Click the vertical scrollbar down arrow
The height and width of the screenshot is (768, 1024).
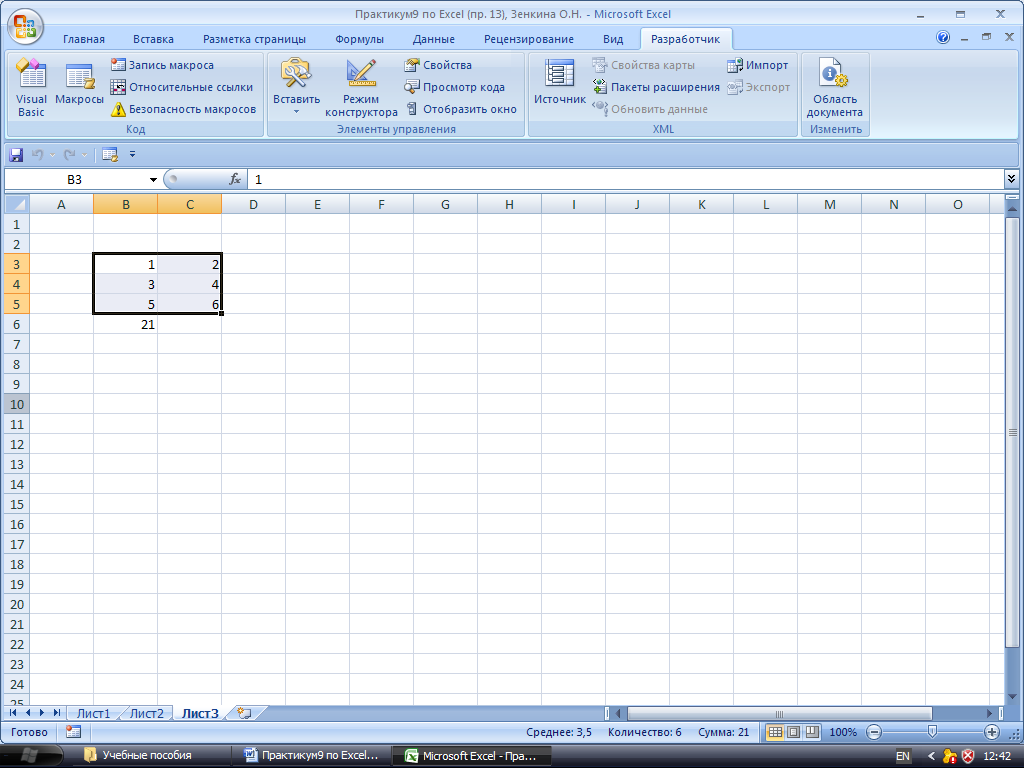tap(1012, 697)
